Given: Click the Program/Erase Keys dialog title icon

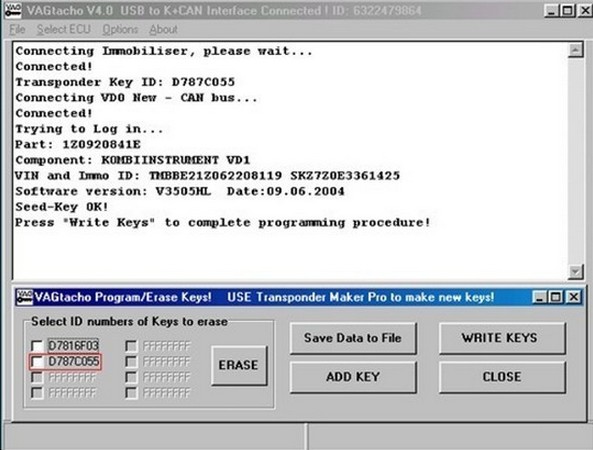Looking at the screenshot, I should pyautogui.click(x=25, y=297).
